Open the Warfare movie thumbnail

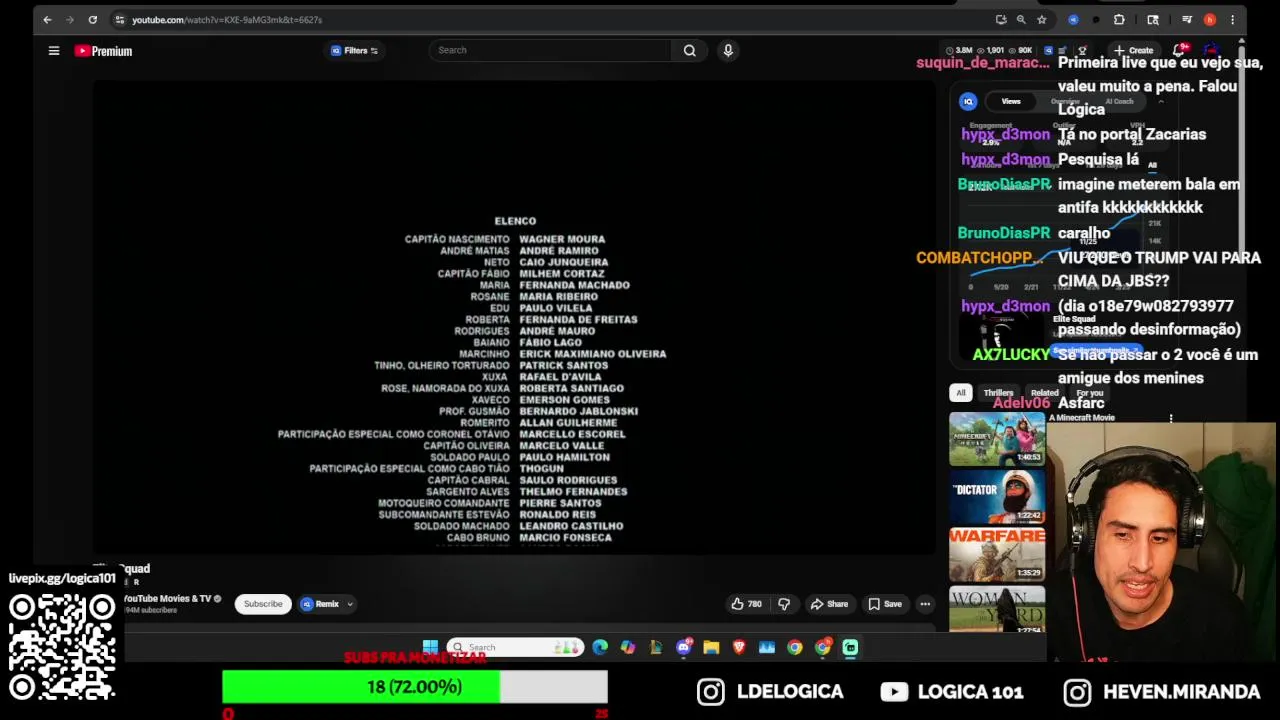(x=997, y=554)
